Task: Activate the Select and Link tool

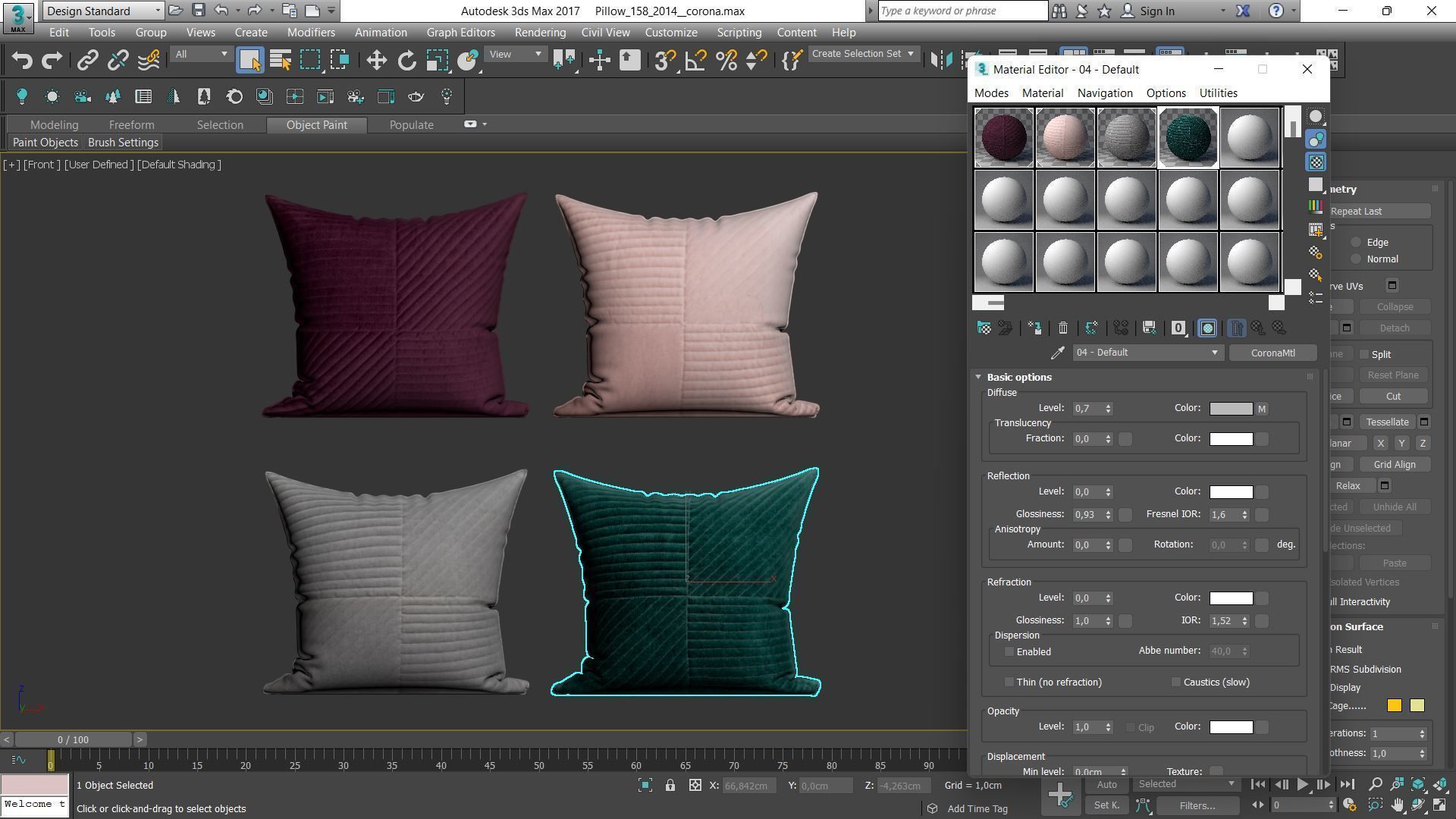Action: 88,60
